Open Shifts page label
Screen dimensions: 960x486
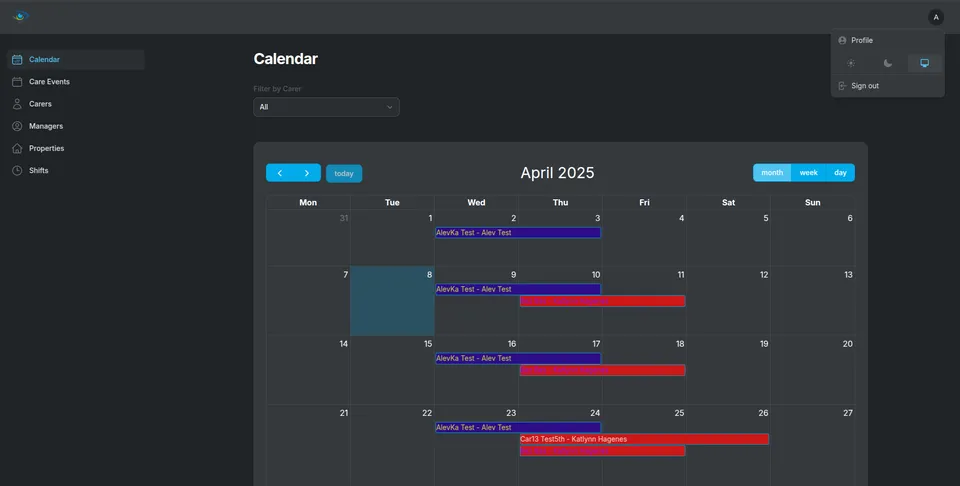click(x=39, y=170)
